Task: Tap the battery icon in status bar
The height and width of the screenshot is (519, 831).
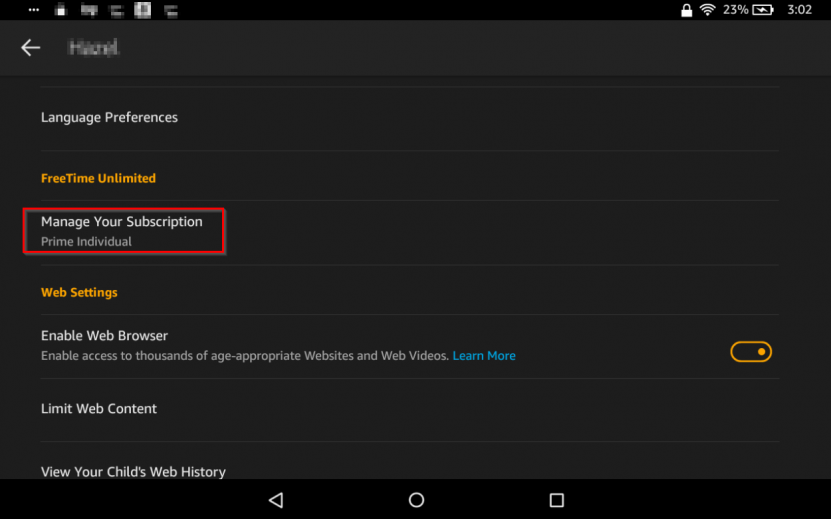Action: click(x=763, y=10)
